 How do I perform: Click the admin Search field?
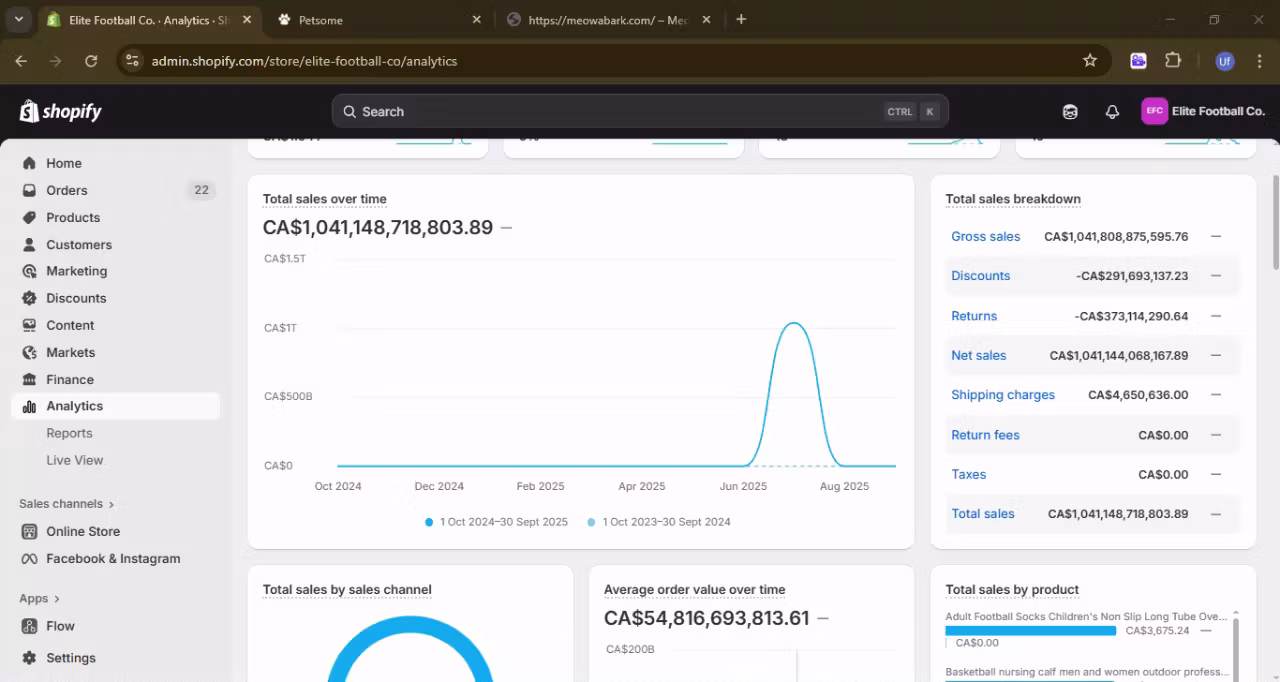tap(640, 111)
